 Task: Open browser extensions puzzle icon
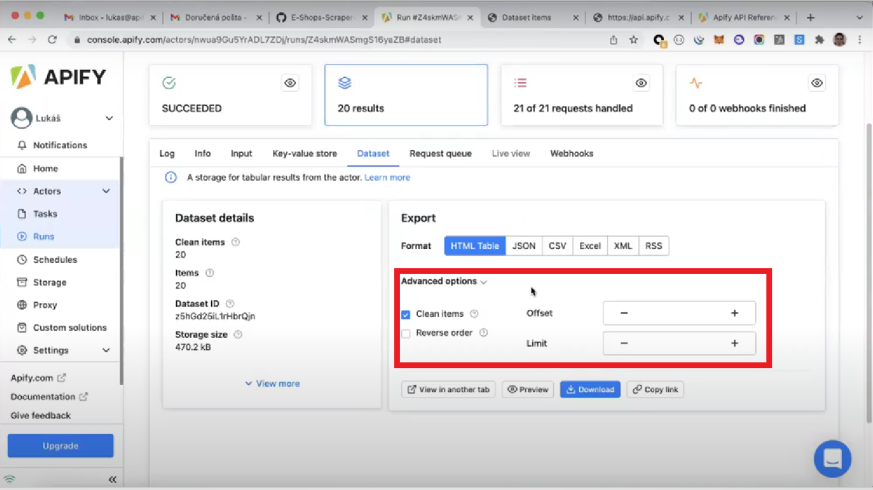(x=819, y=40)
